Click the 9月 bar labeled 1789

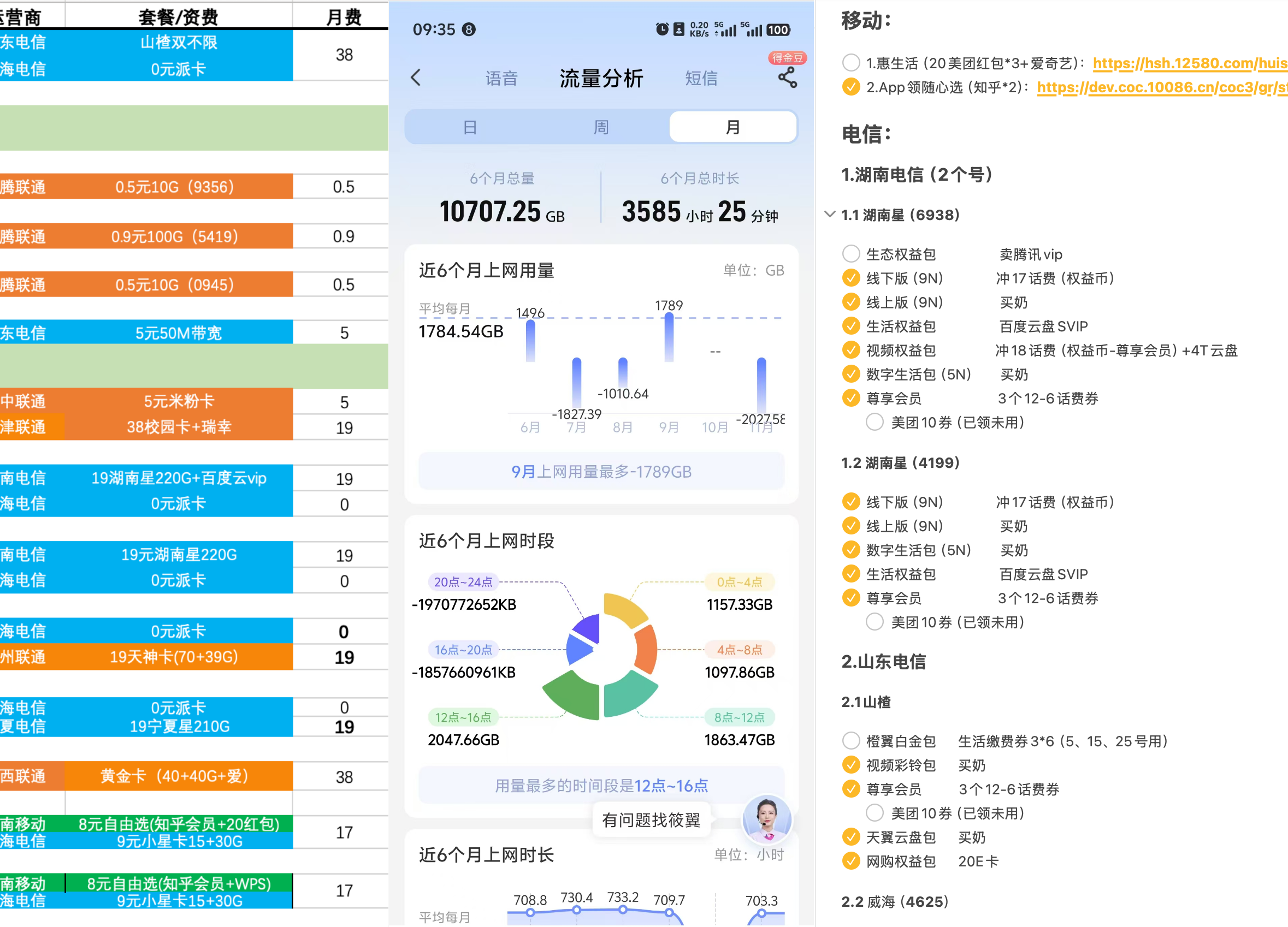click(x=669, y=337)
